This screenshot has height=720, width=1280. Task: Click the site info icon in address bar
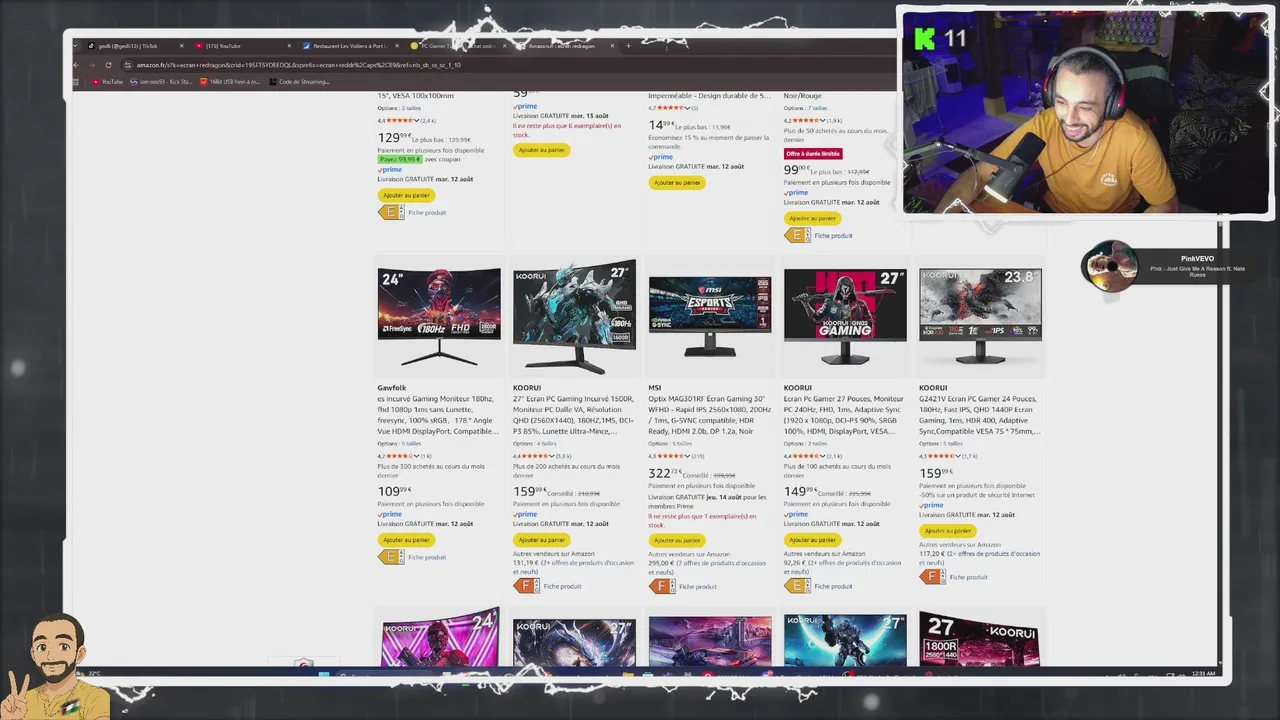click(x=127, y=65)
